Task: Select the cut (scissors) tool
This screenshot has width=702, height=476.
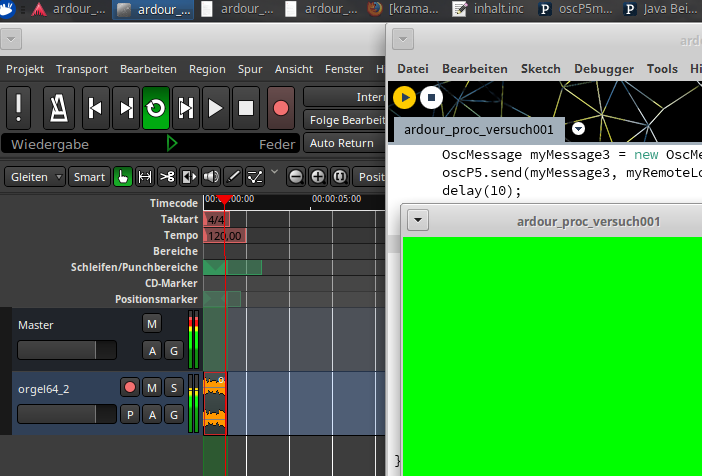Action: pos(167,177)
